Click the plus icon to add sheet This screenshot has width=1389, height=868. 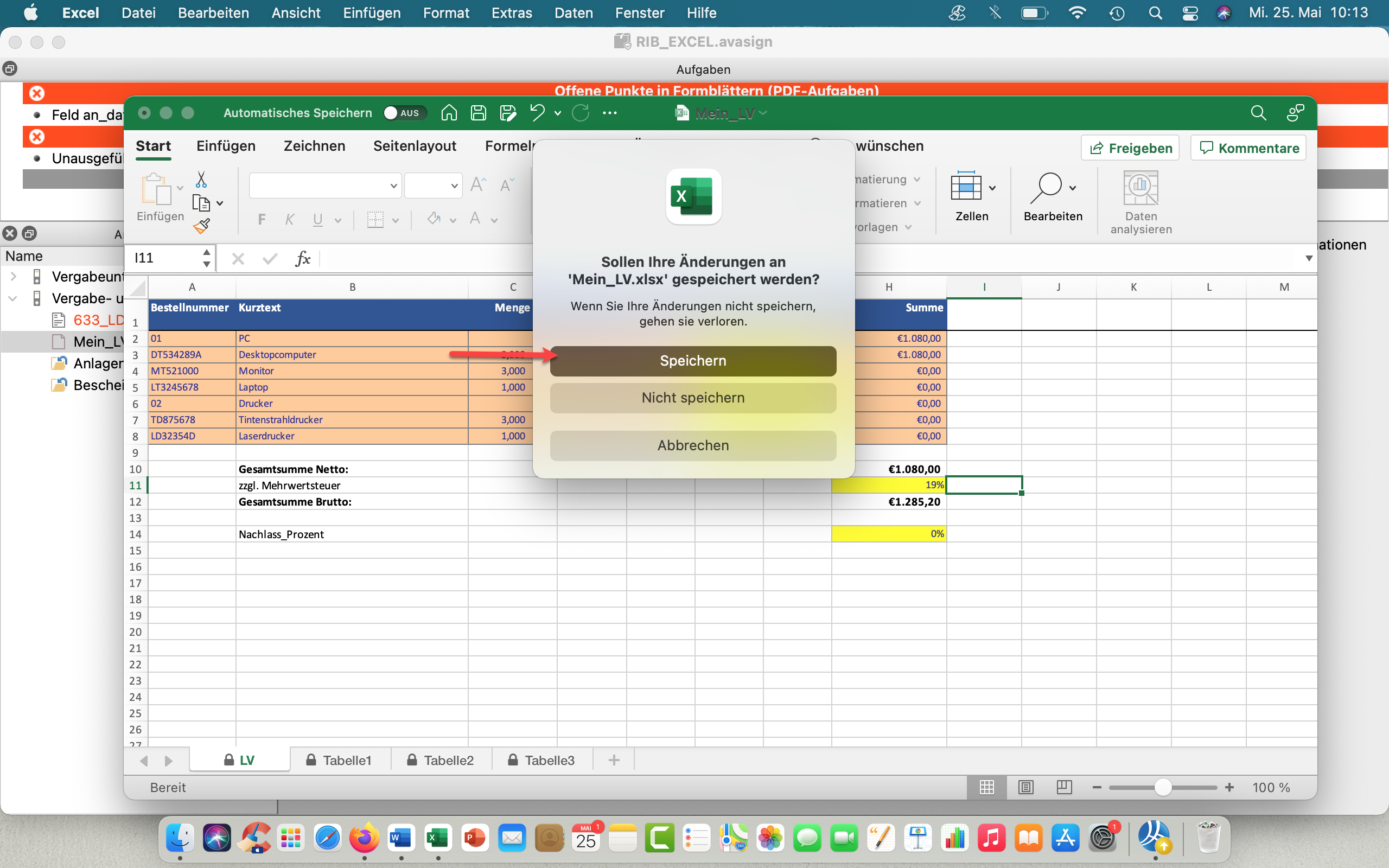tap(614, 760)
